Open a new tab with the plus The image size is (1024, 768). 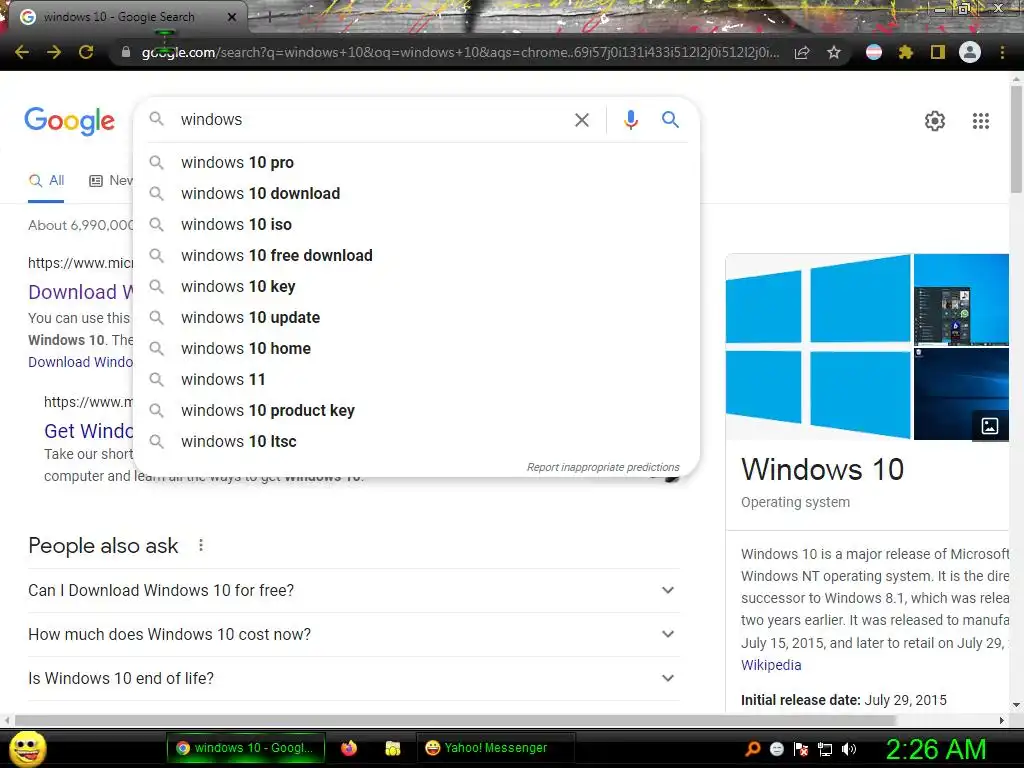pyautogui.click(x=269, y=18)
